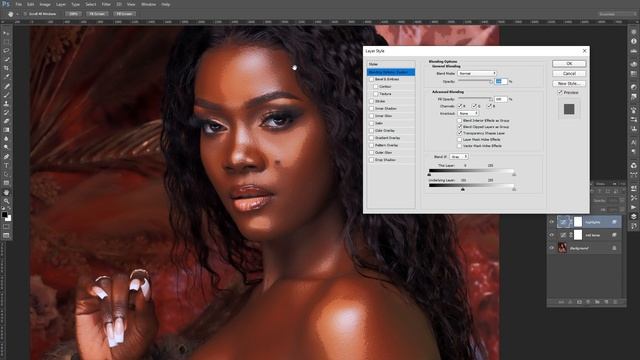This screenshot has height=360, width=640.
Task: Enable the Inner Shadow checkbox
Action: (x=371, y=109)
